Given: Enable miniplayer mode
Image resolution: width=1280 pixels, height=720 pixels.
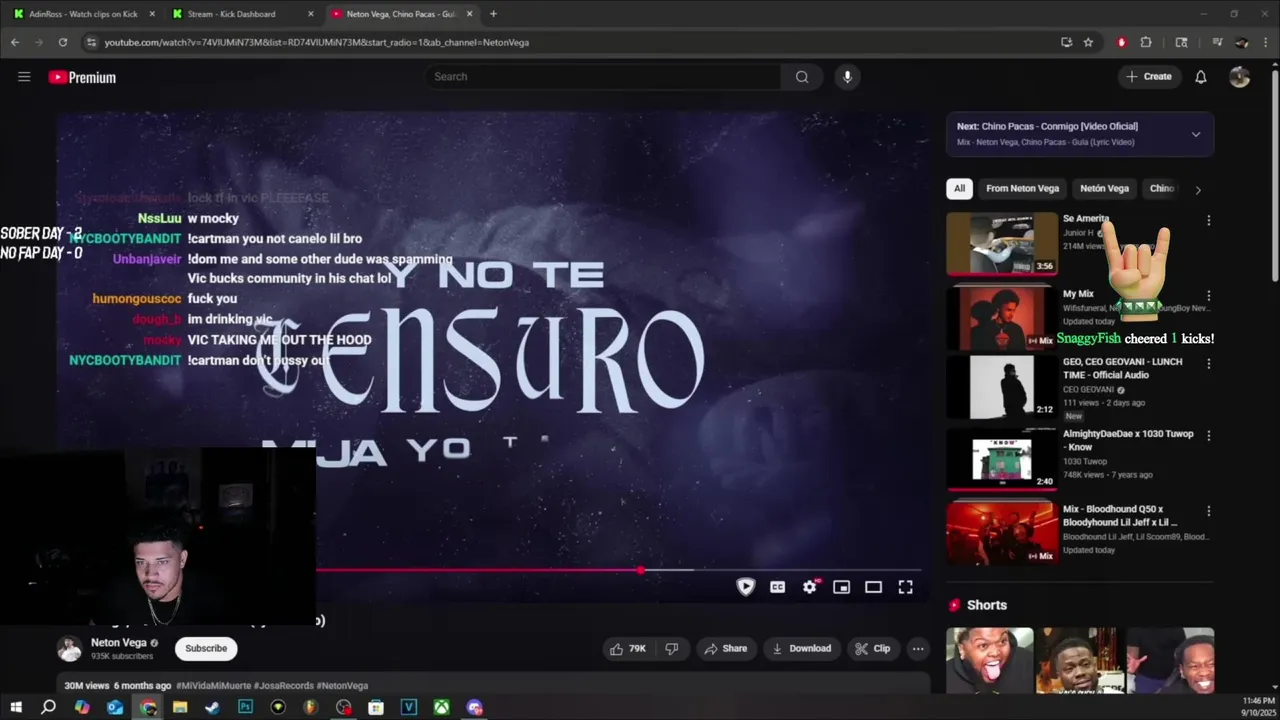Looking at the screenshot, I should pos(842,587).
